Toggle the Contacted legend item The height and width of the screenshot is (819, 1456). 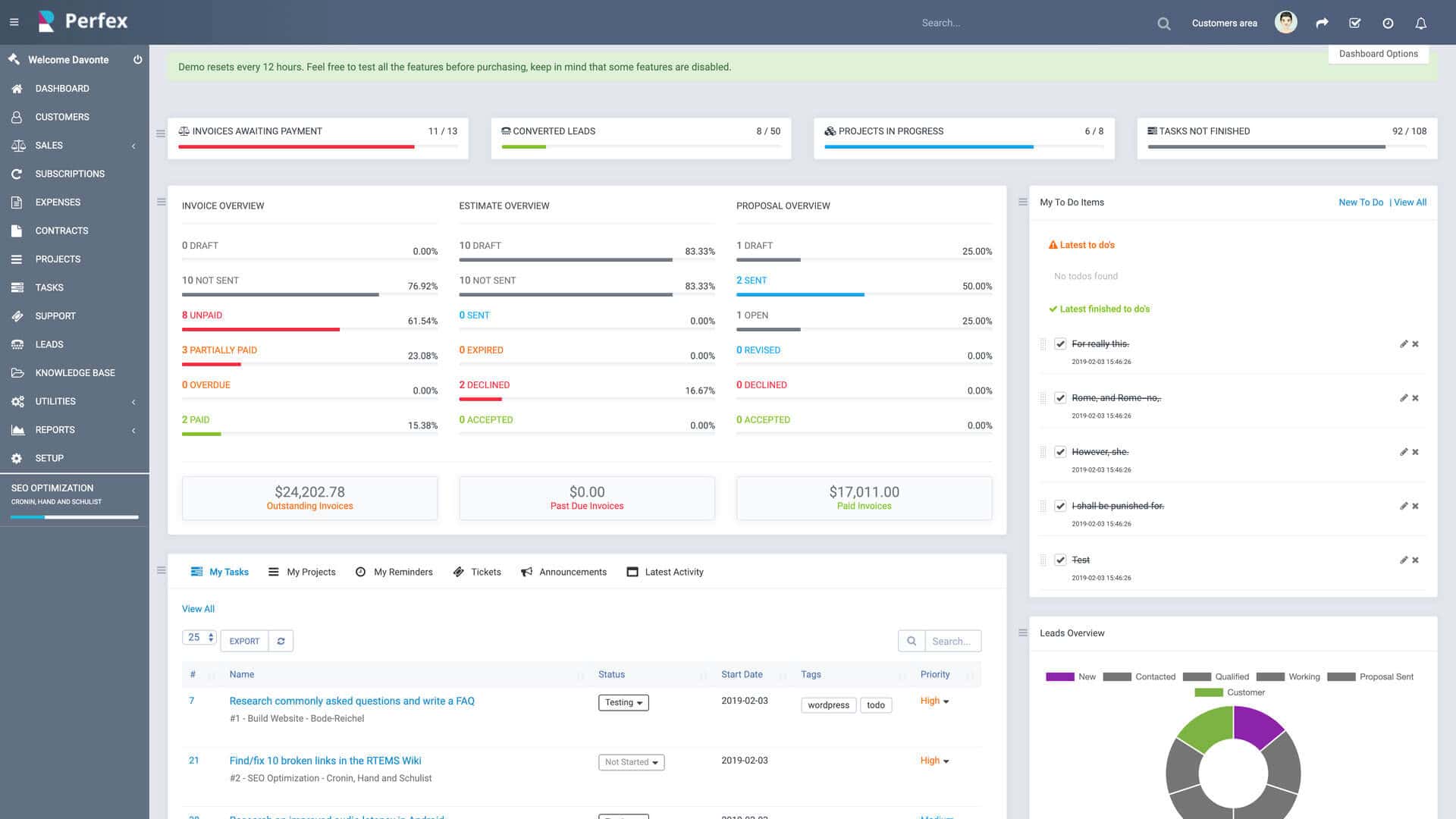coord(1139,676)
